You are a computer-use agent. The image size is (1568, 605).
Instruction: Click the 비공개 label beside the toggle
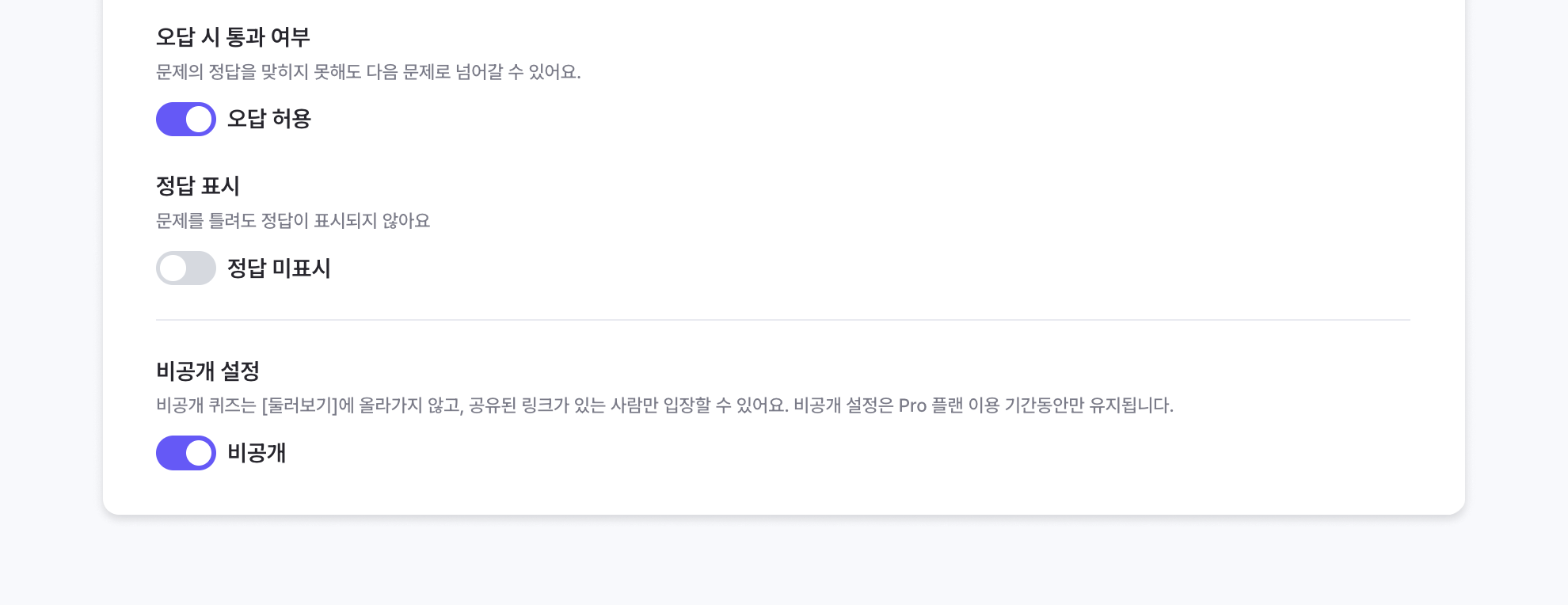[x=257, y=453]
